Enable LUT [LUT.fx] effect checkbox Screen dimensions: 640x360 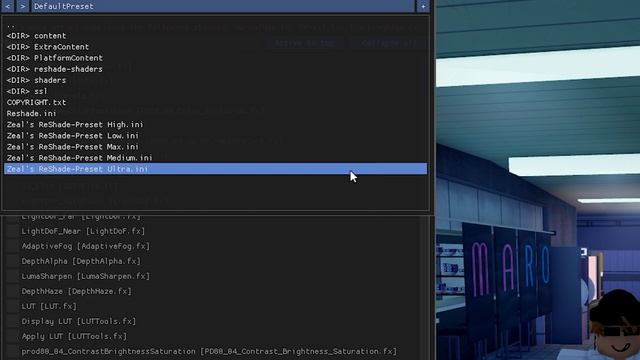tap(12, 306)
